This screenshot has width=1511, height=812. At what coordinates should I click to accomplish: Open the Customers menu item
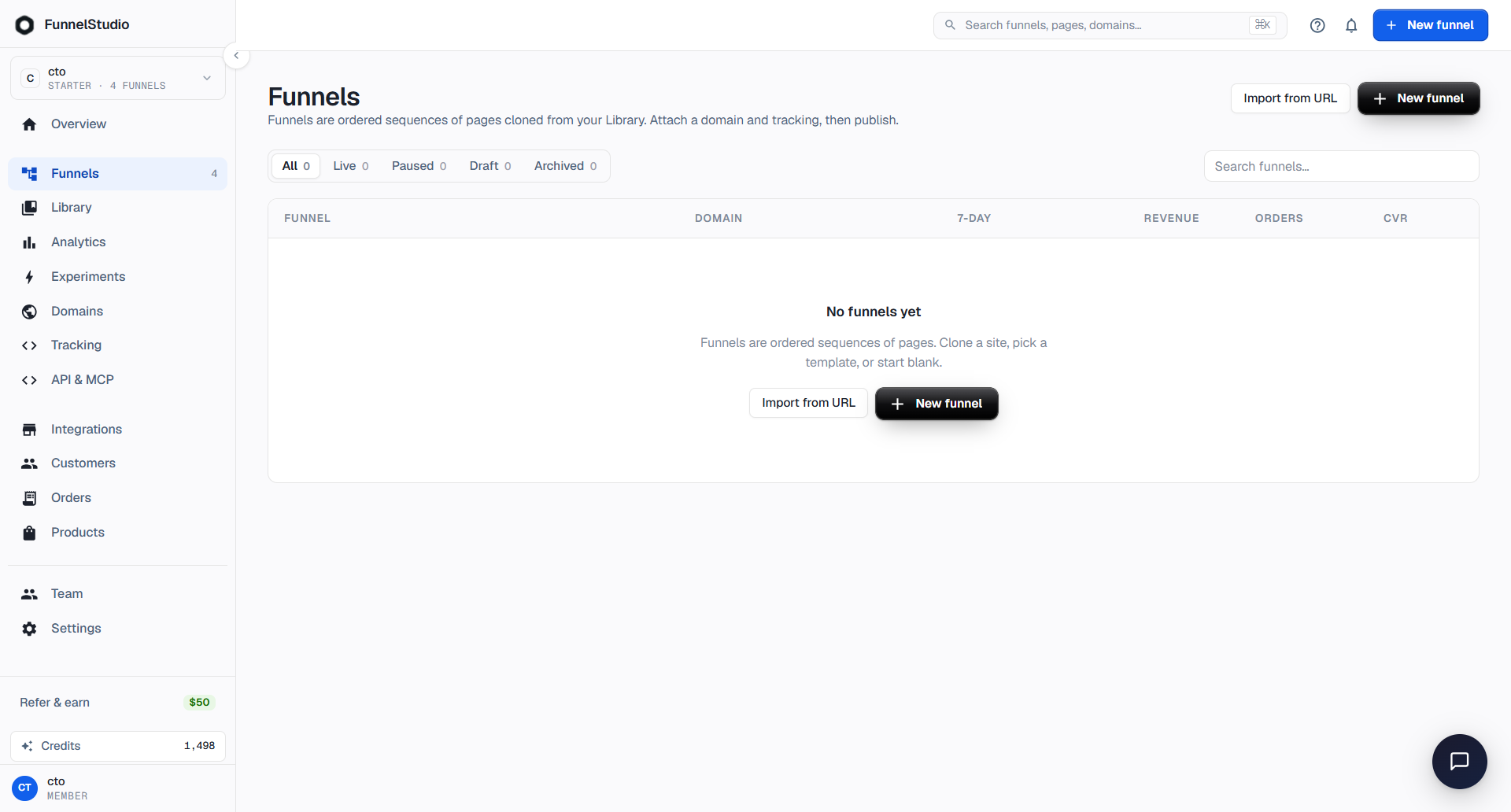click(x=118, y=463)
